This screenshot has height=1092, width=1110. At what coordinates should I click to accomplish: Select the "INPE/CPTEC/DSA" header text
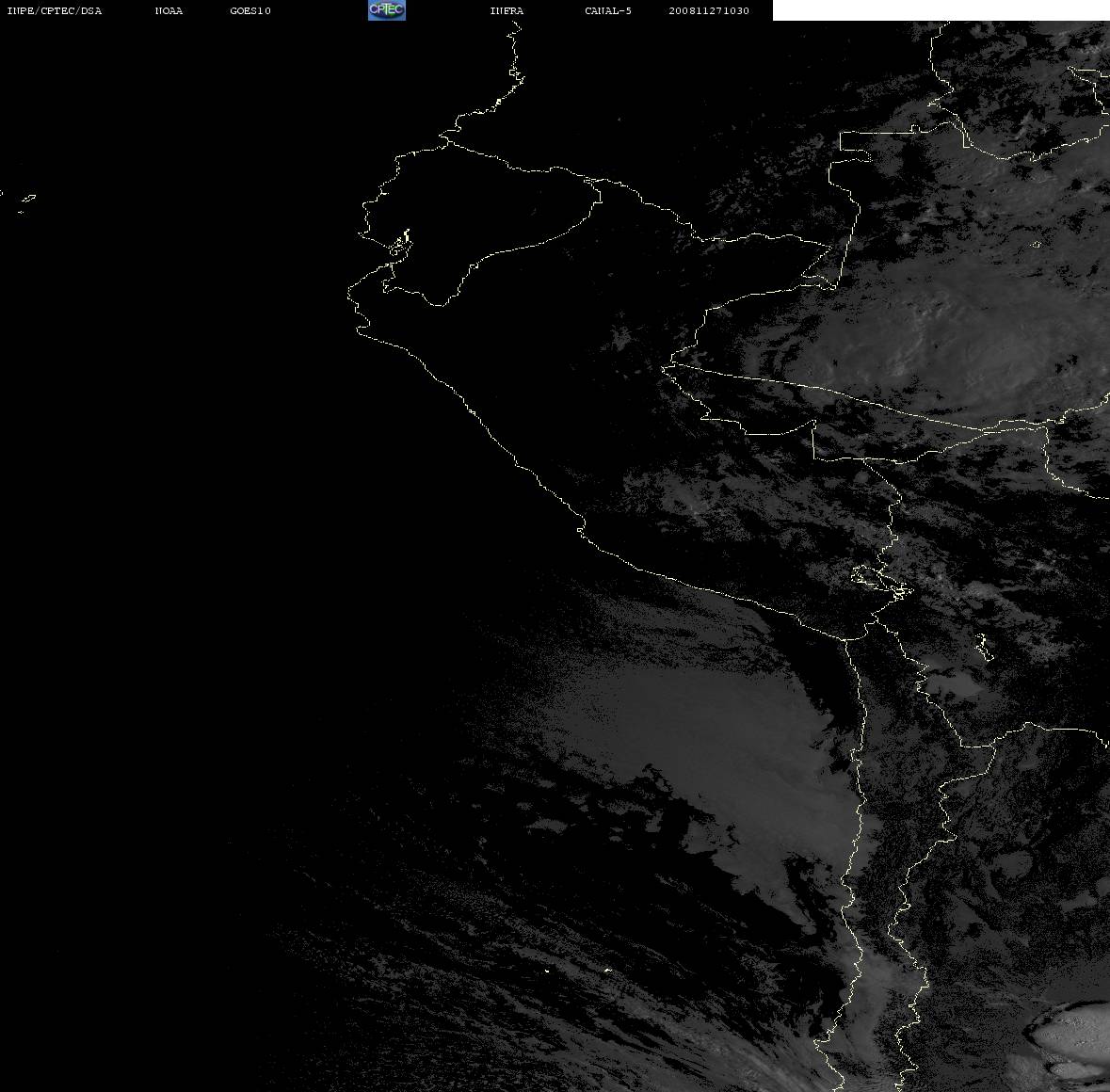55,10
